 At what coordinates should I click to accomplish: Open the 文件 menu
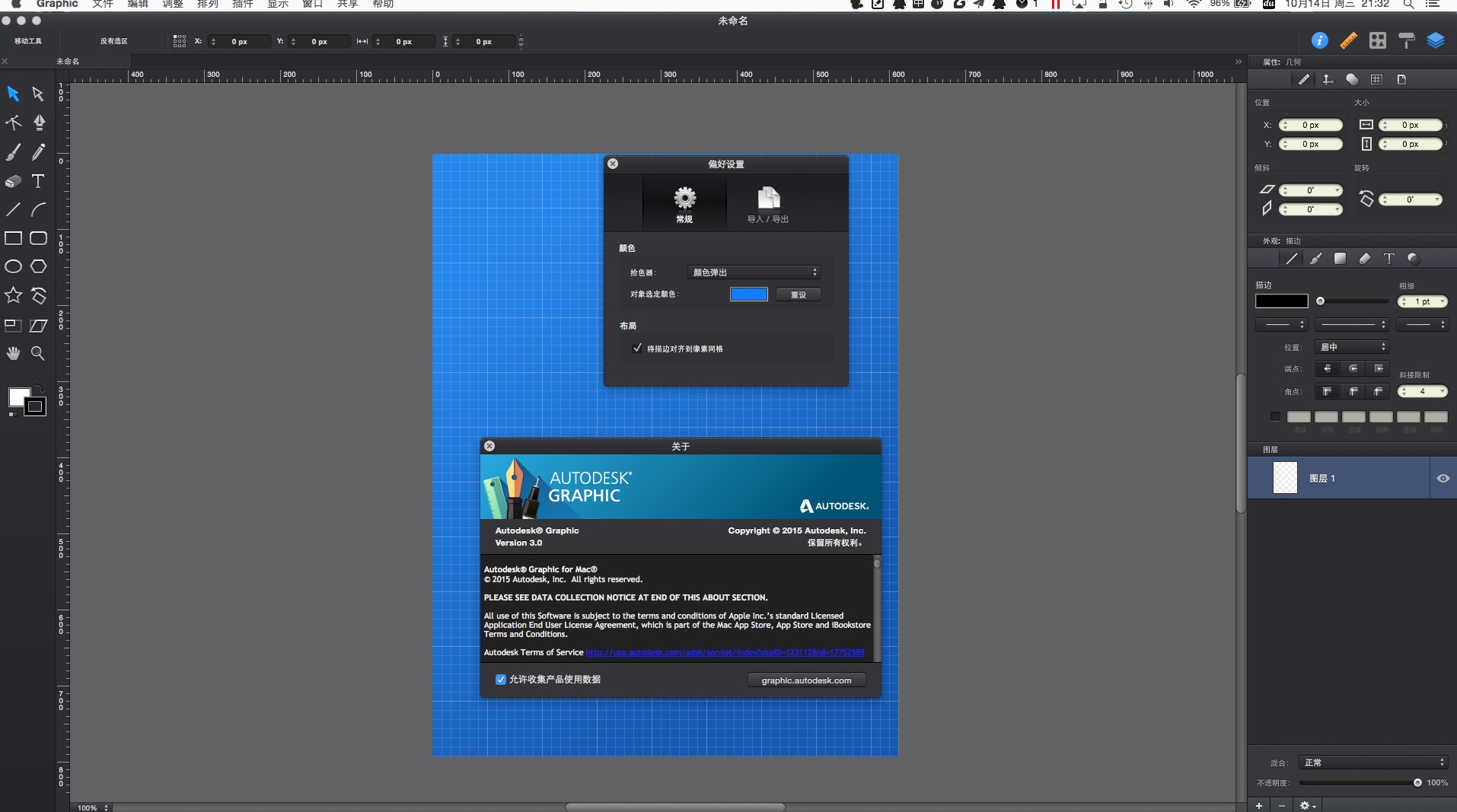(x=103, y=5)
